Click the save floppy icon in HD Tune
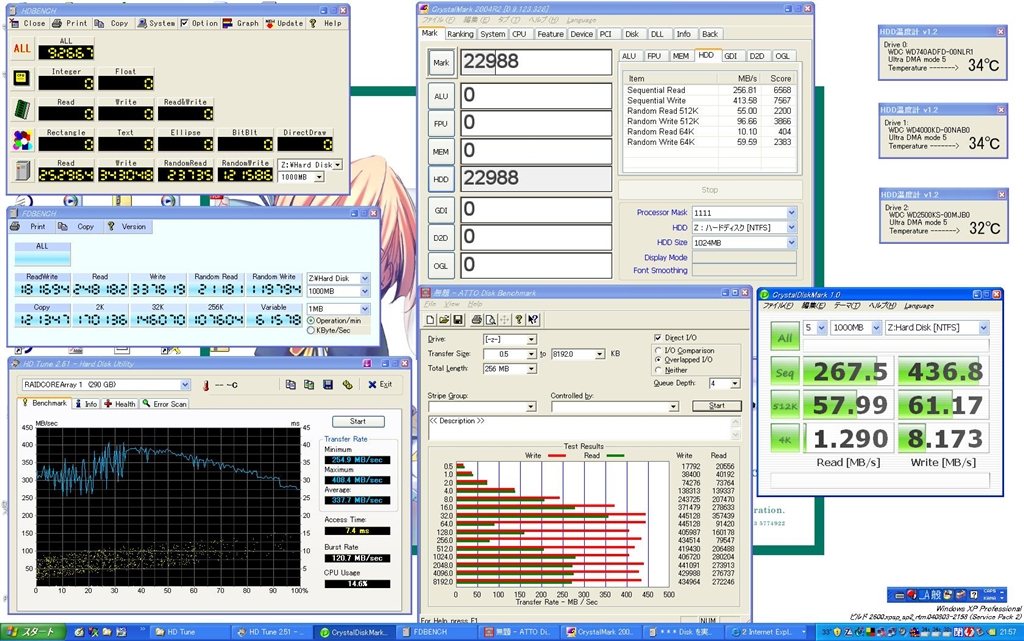This screenshot has height=641, width=1024. tap(327, 385)
